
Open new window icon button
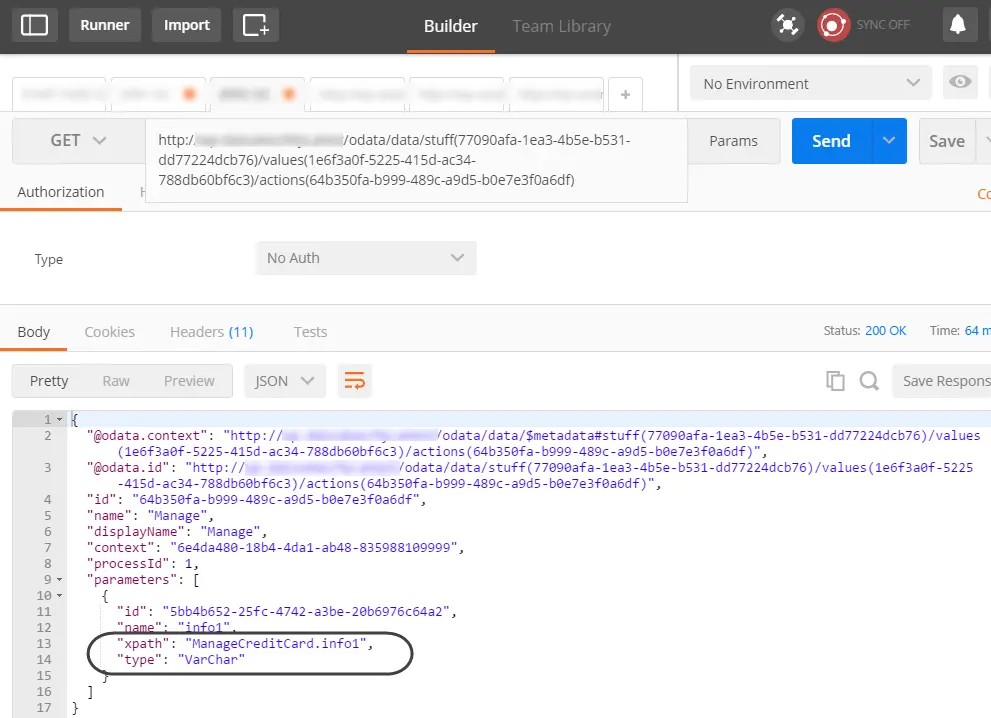click(256, 25)
